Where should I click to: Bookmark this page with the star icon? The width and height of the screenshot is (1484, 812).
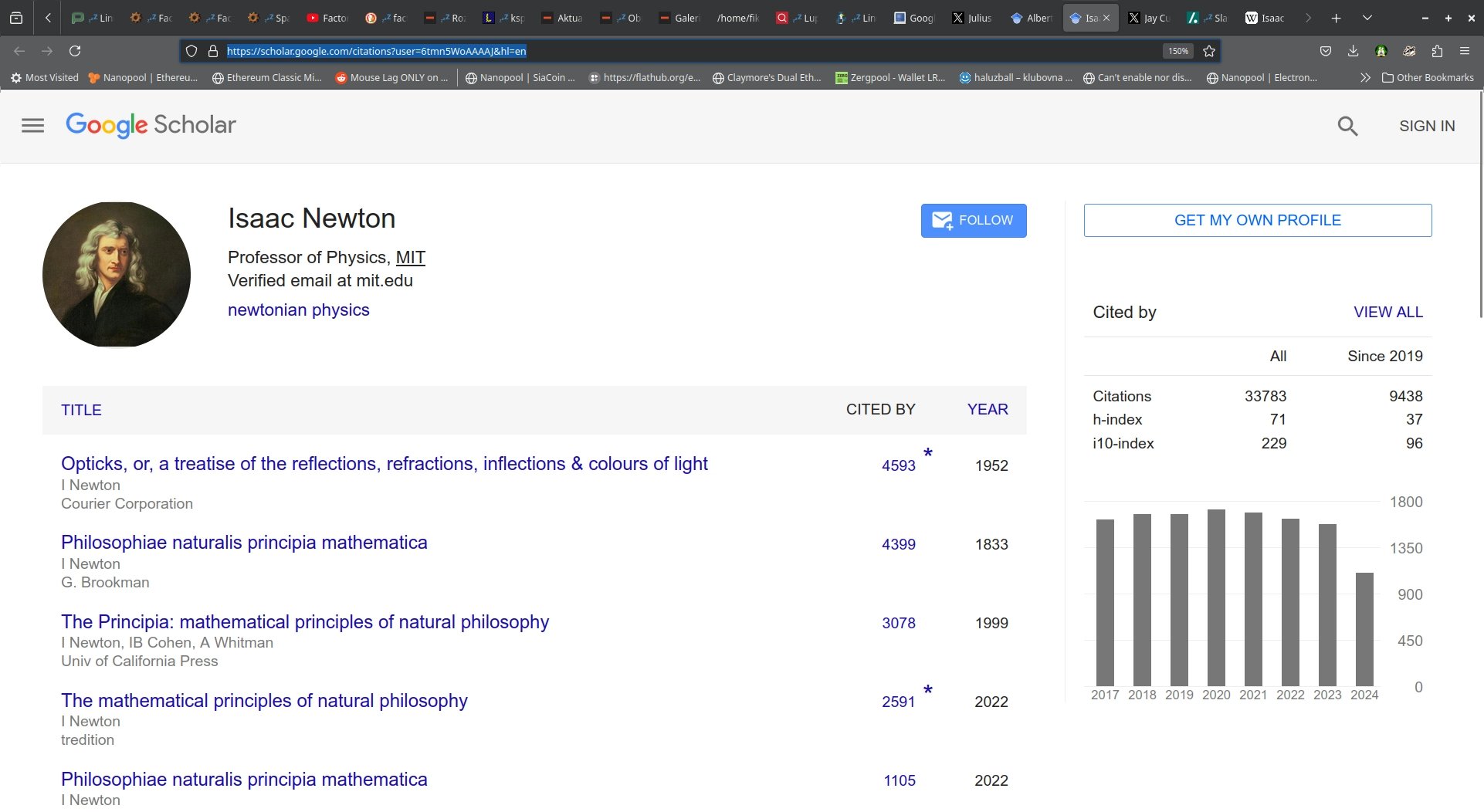coord(1209,51)
